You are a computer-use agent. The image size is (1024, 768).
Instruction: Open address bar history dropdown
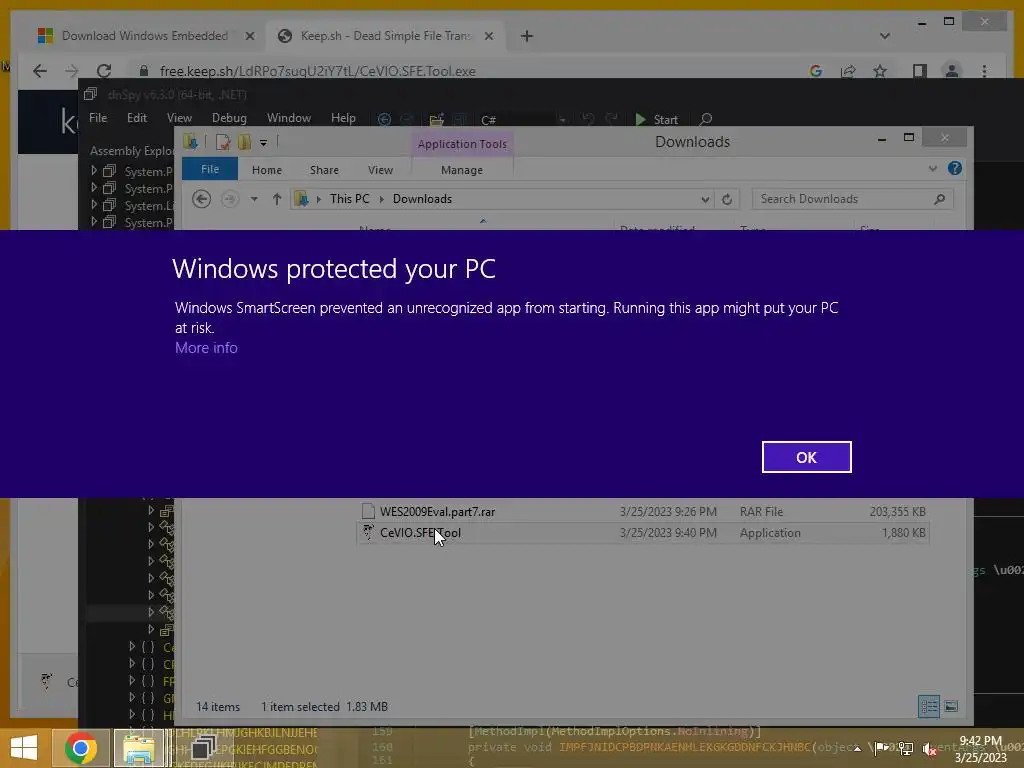click(705, 199)
